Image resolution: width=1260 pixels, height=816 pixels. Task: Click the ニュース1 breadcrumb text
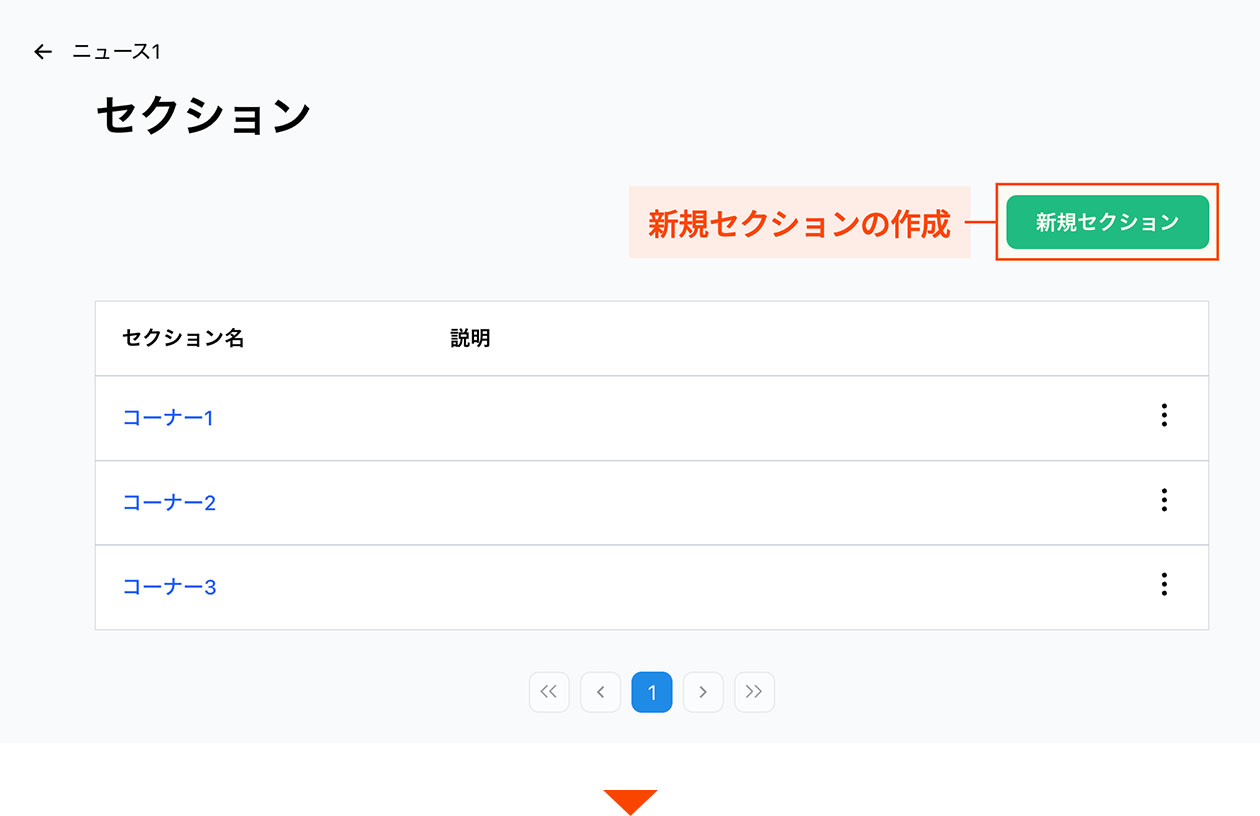tap(120, 51)
